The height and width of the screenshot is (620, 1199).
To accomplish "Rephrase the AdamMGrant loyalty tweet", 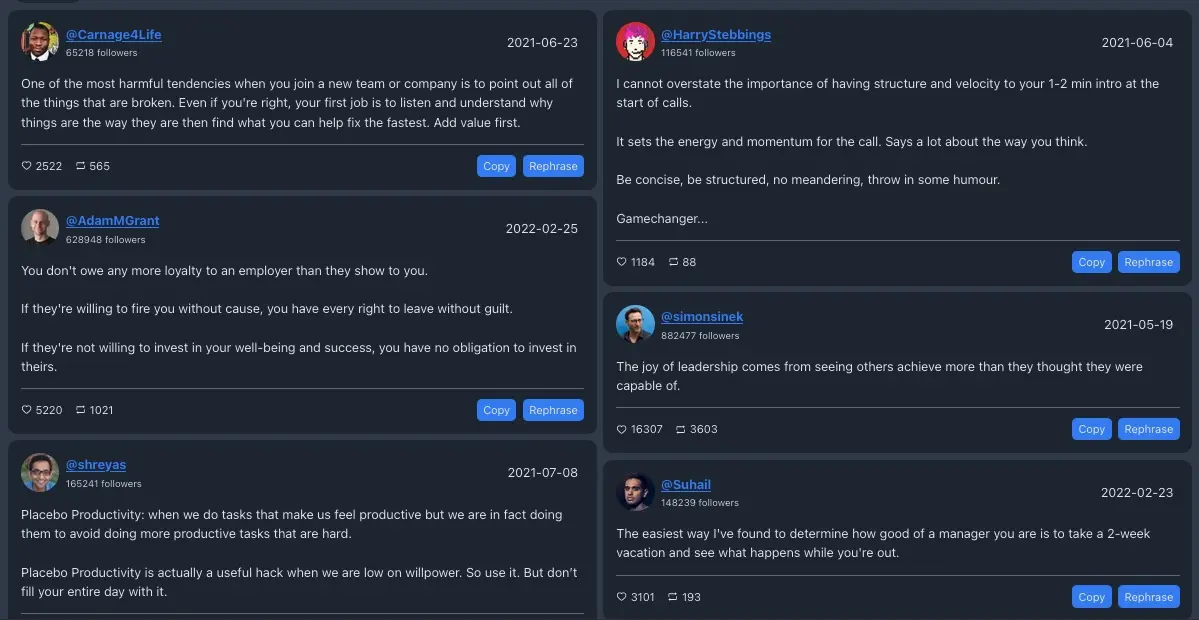I will point(553,410).
